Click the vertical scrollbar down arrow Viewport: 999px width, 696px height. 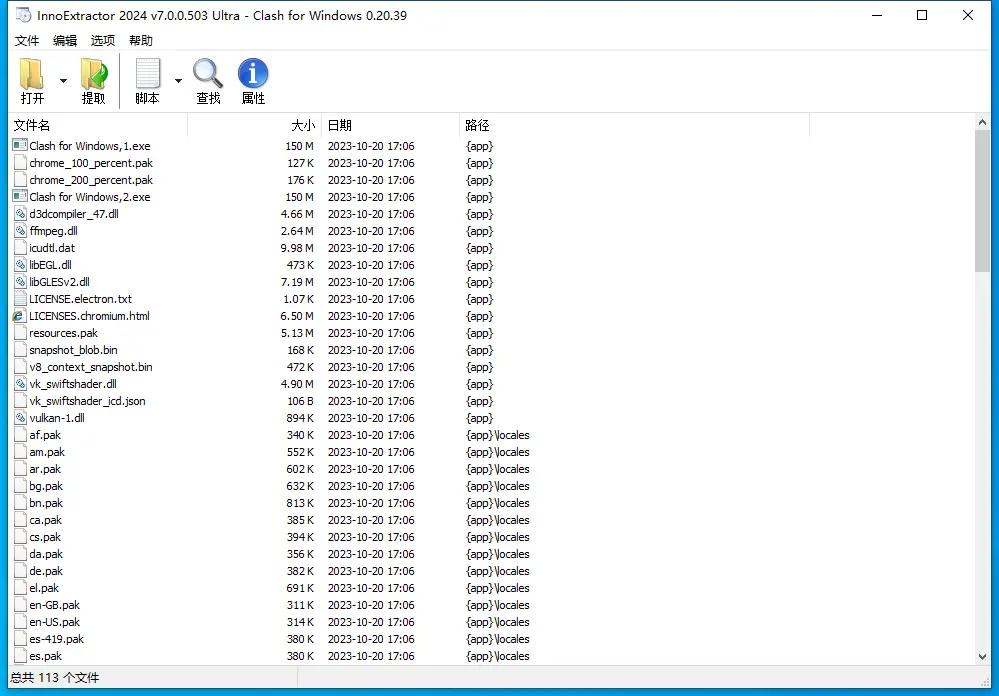pos(982,656)
